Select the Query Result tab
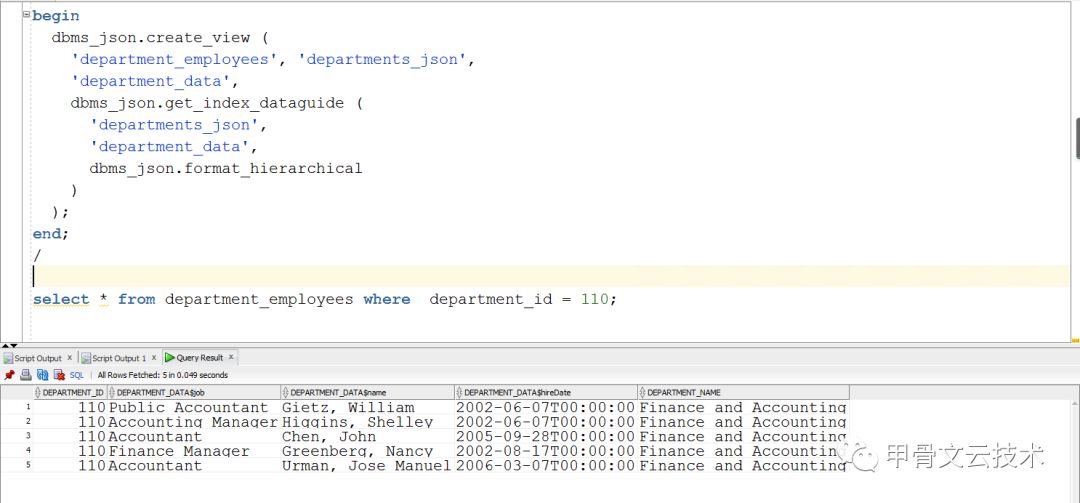 (199, 358)
